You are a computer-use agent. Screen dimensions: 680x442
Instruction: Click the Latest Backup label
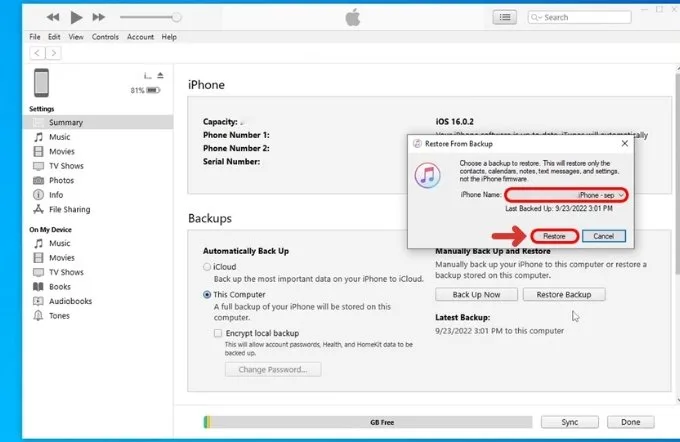coord(463,318)
